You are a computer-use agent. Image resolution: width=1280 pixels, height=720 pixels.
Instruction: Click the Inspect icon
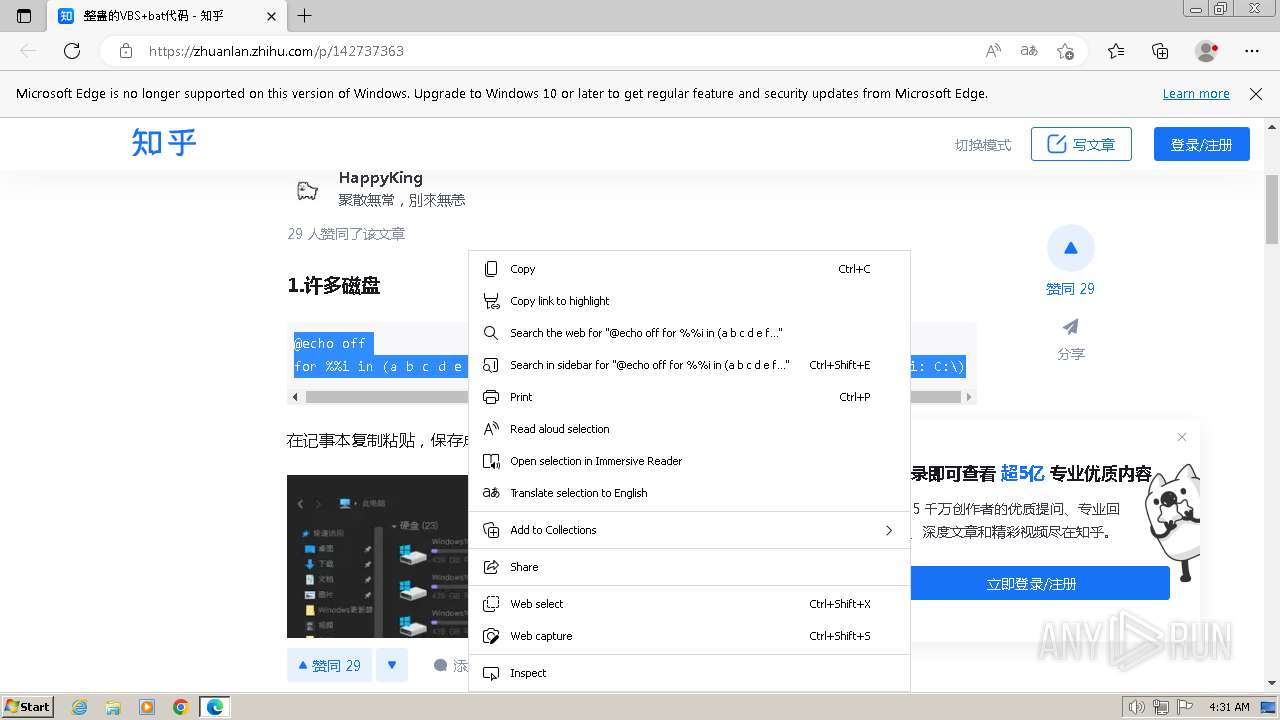(491, 673)
